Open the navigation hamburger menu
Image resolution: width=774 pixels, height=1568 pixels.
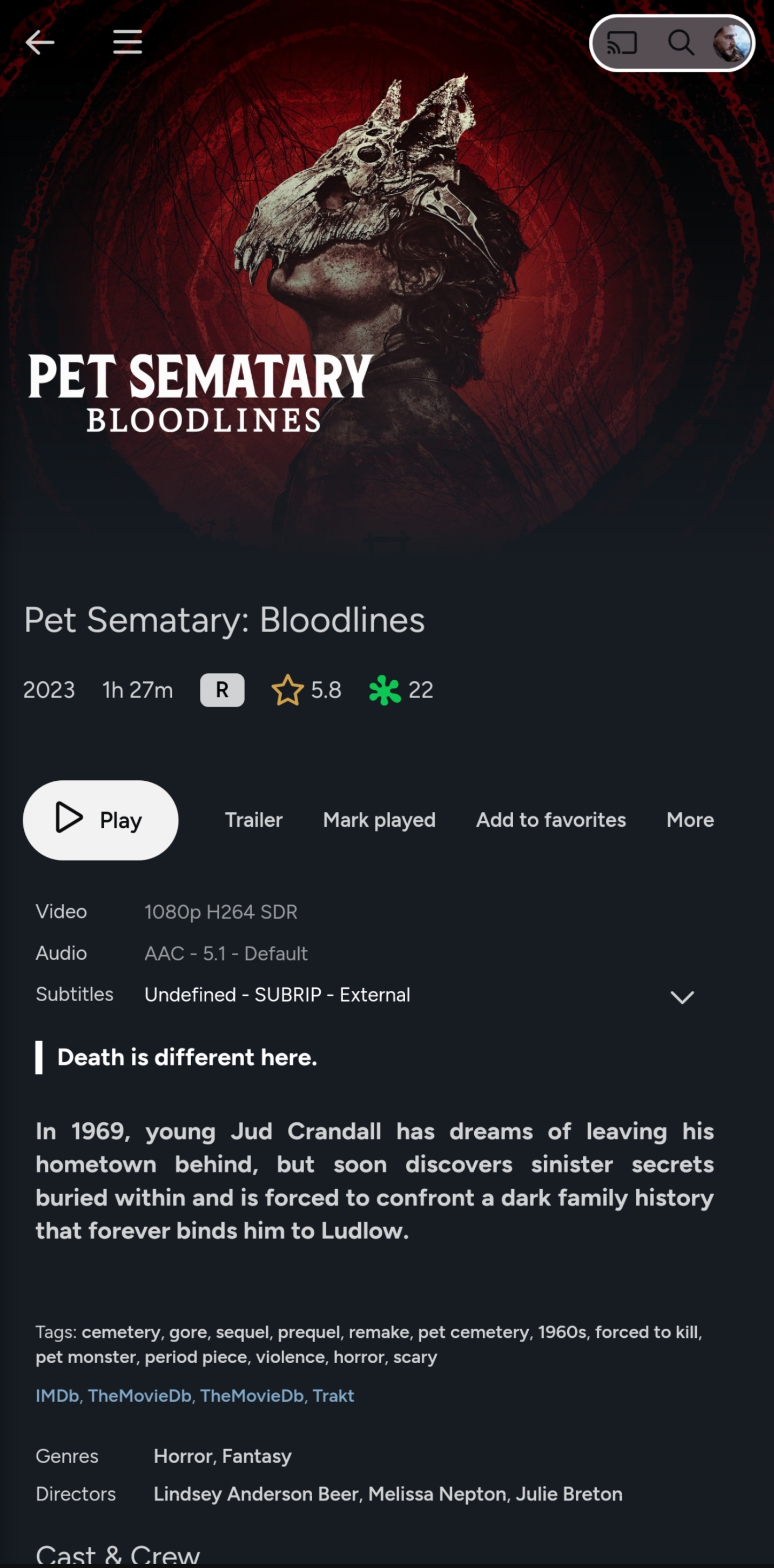coord(127,43)
